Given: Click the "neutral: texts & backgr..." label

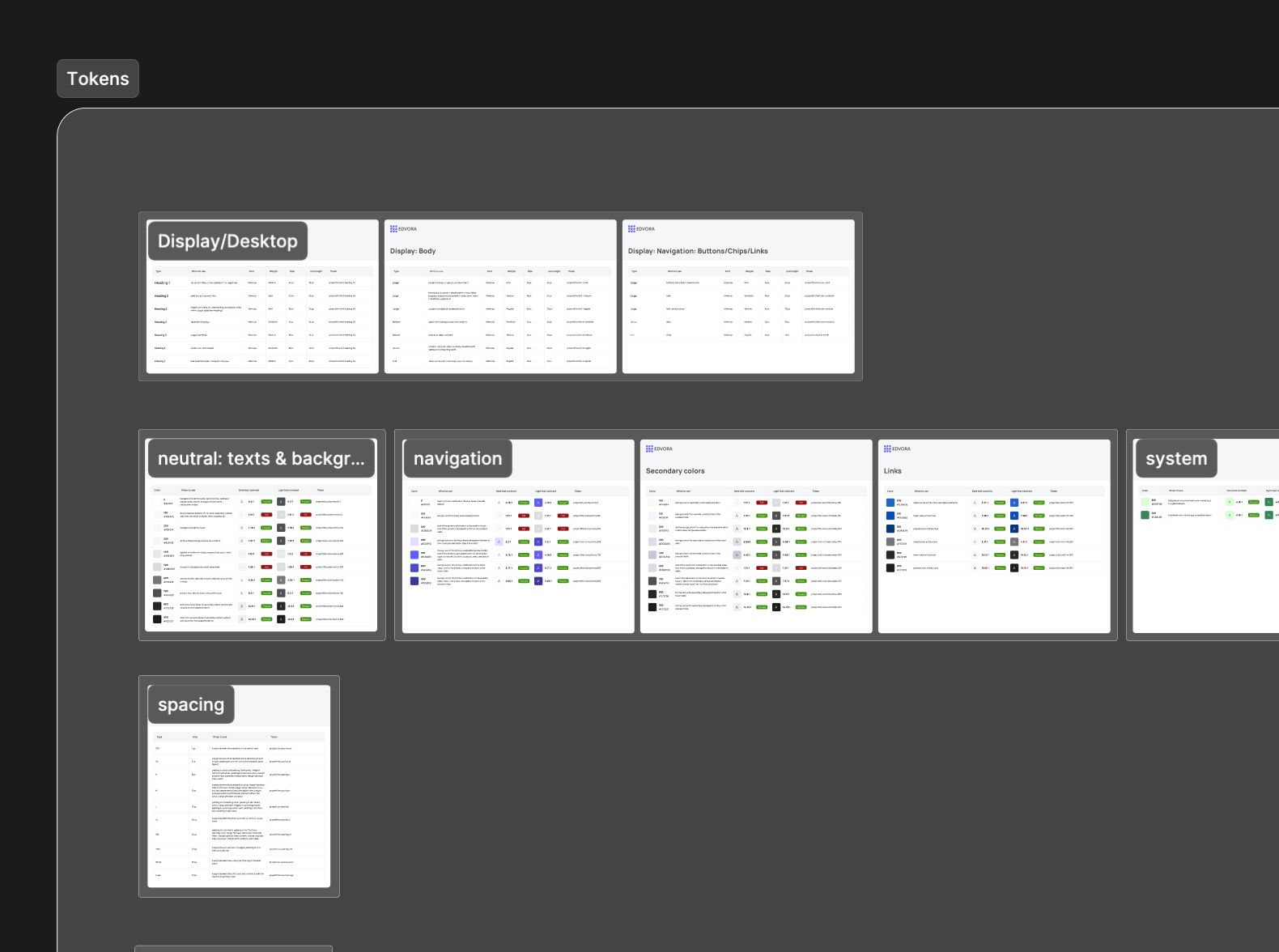Looking at the screenshot, I should click(261, 459).
